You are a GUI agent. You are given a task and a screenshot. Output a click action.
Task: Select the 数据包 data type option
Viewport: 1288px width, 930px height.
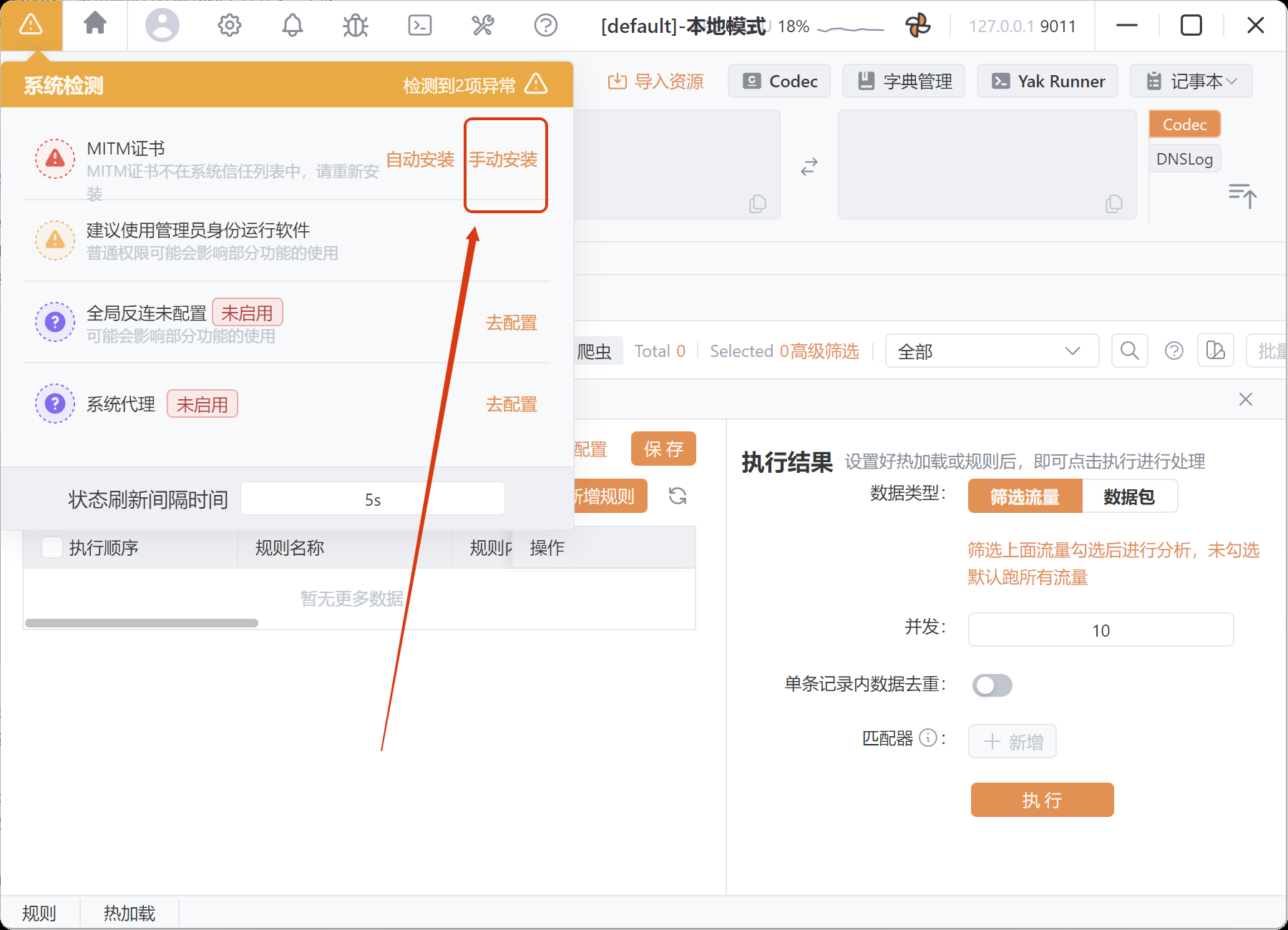tap(1128, 496)
